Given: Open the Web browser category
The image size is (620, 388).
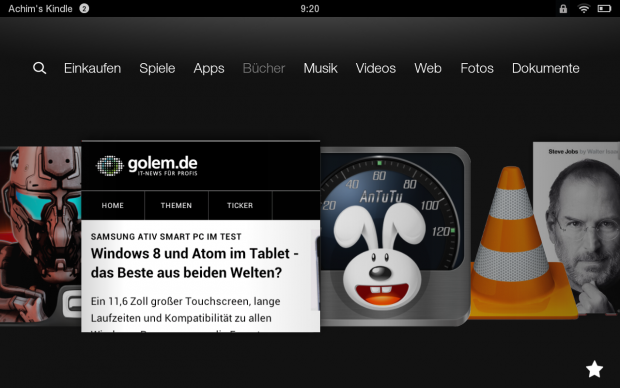Looking at the screenshot, I should (428, 68).
